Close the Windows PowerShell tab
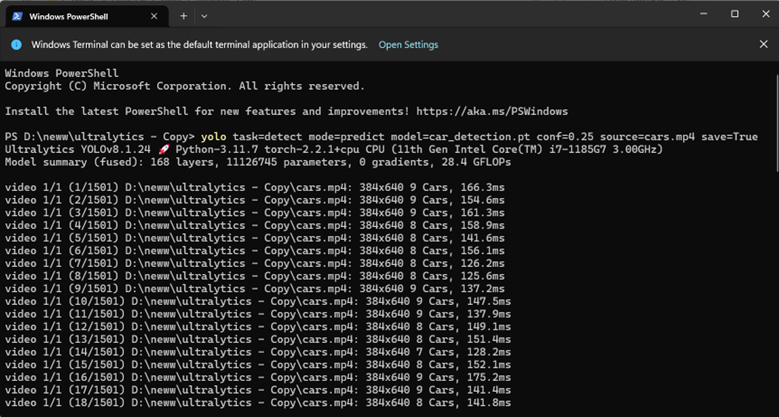 (x=154, y=16)
